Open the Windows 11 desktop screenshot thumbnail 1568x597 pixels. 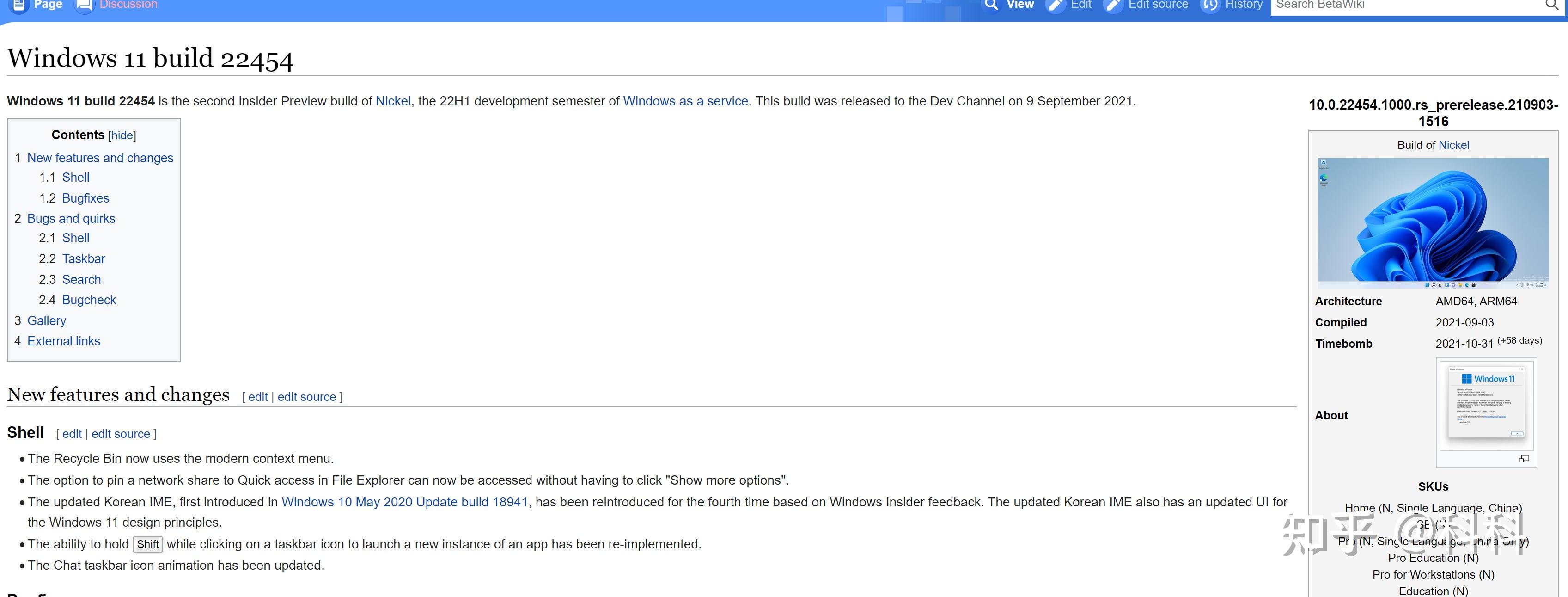(1433, 223)
